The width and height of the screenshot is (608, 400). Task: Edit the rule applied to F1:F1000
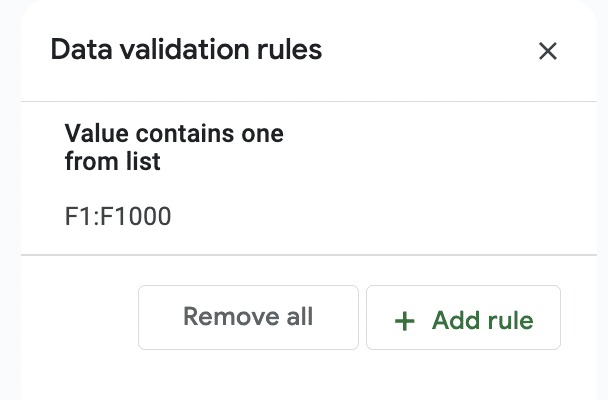(x=309, y=178)
